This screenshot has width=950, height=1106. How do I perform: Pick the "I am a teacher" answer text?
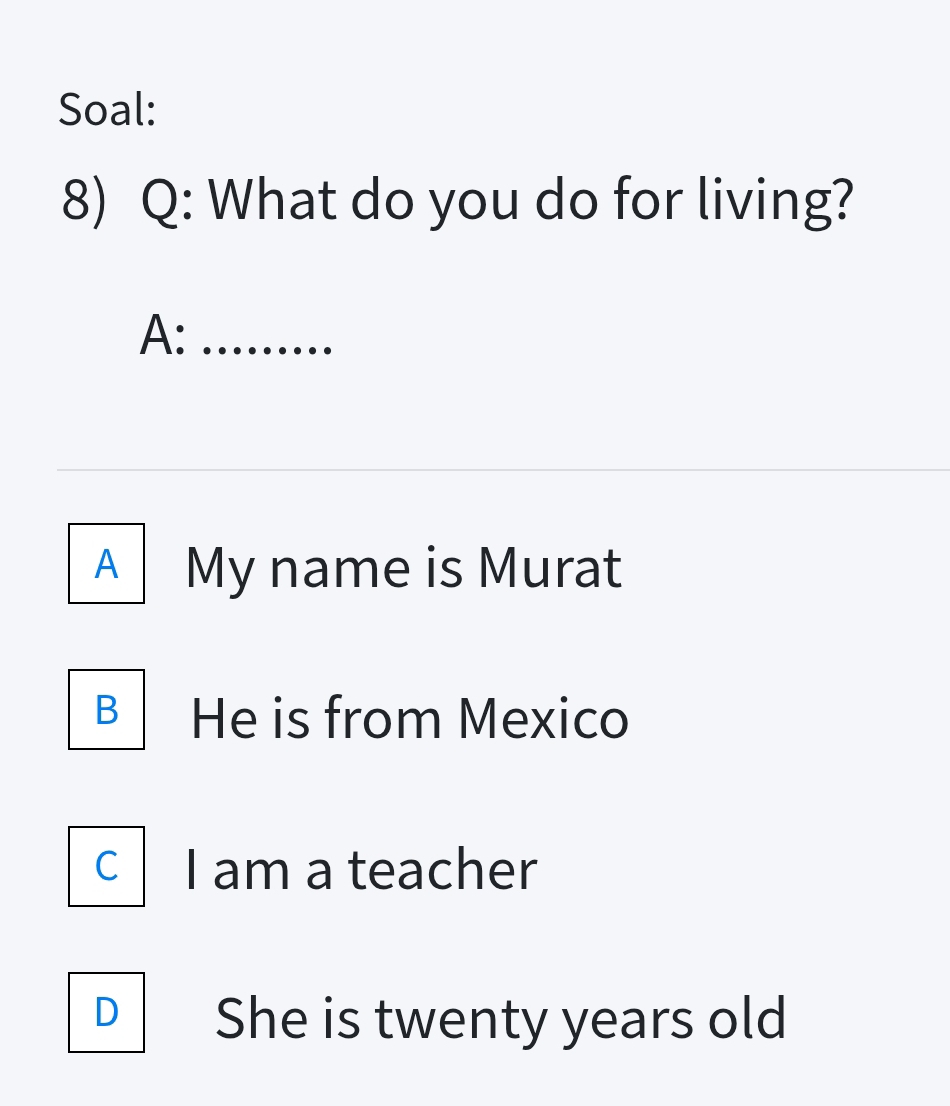[361, 869]
